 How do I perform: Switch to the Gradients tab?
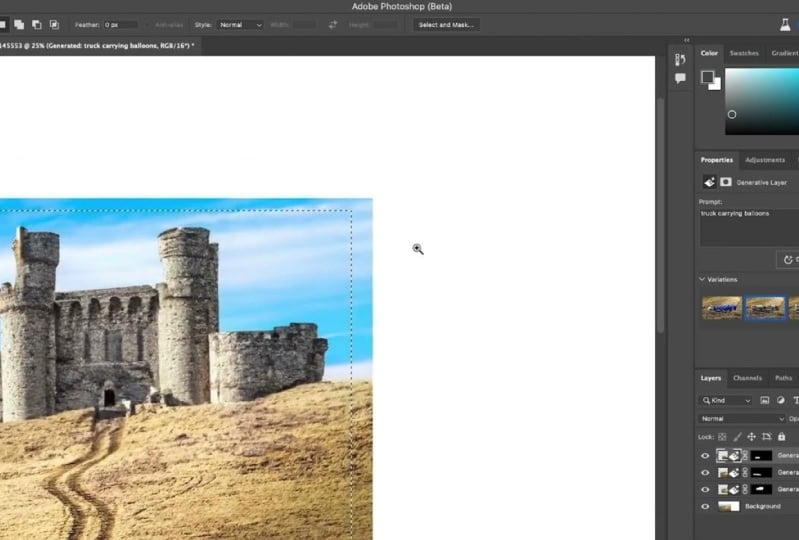tap(785, 53)
